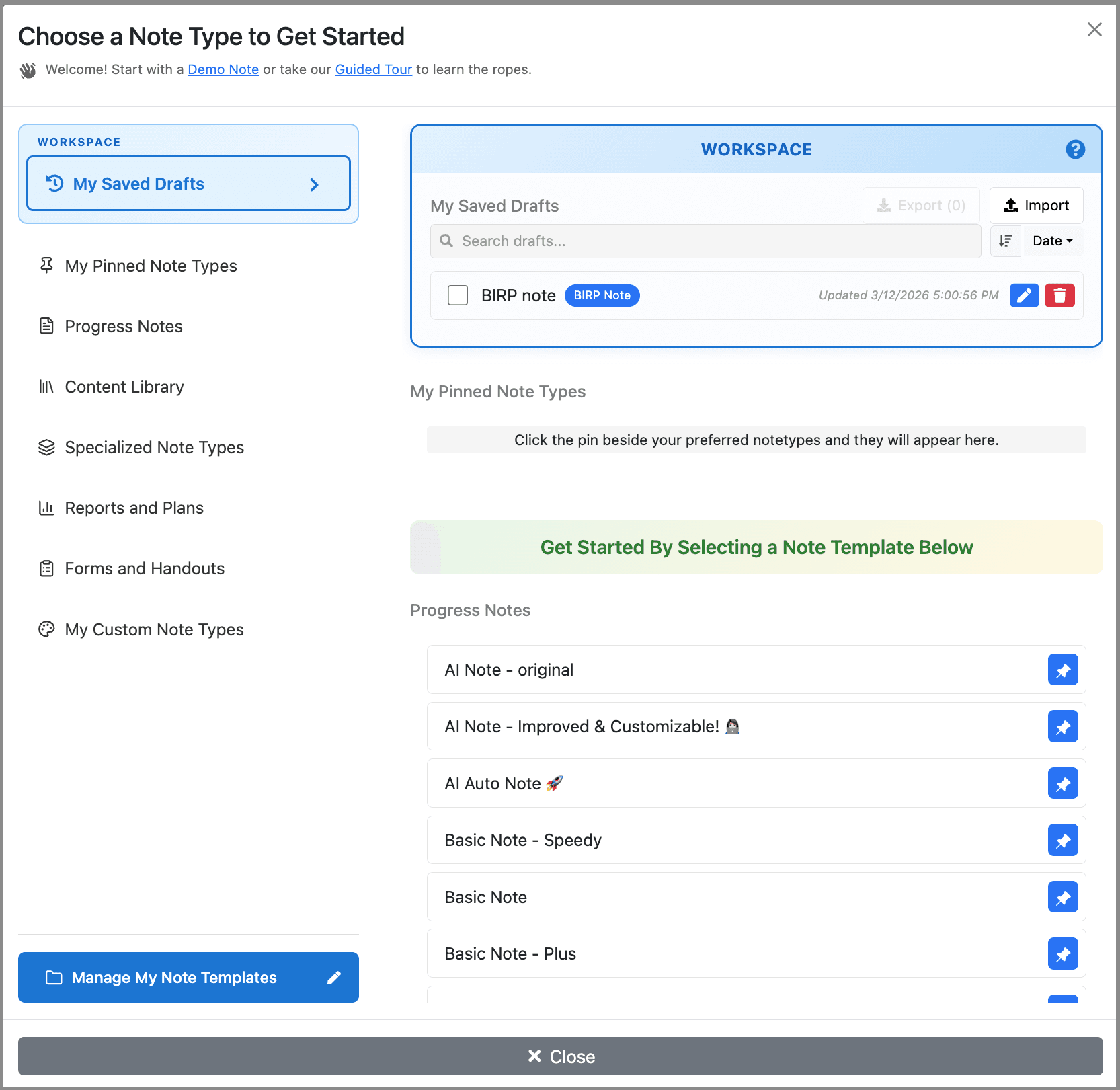Pin the Basic Note - Plus template
The height and width of the screenshot is (1090, 1120).
coord(1062,953)
